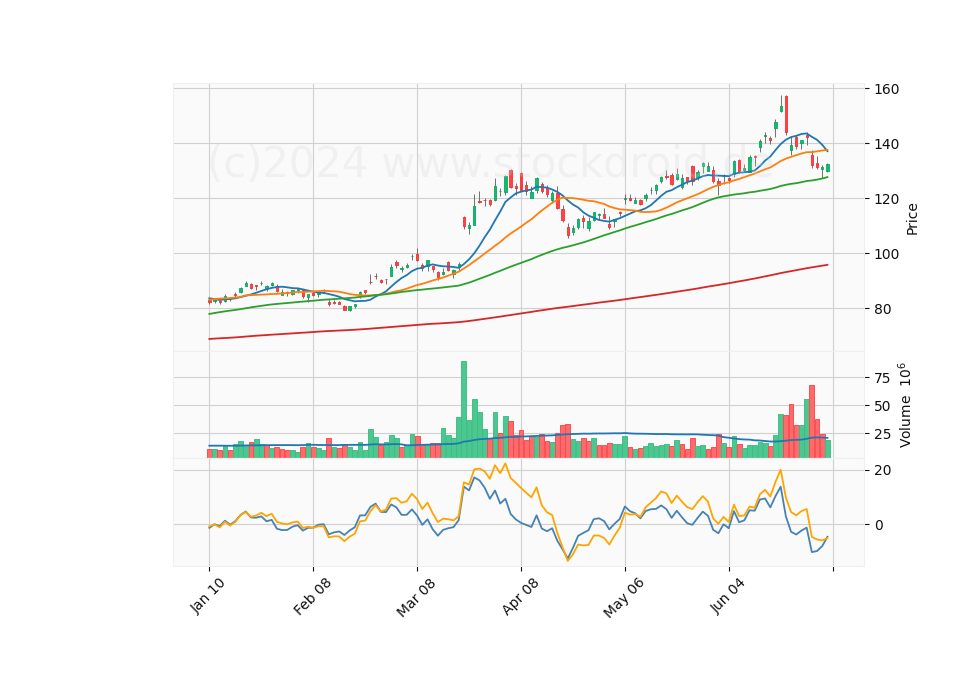Click the 140 price axis label

point(887,144)
